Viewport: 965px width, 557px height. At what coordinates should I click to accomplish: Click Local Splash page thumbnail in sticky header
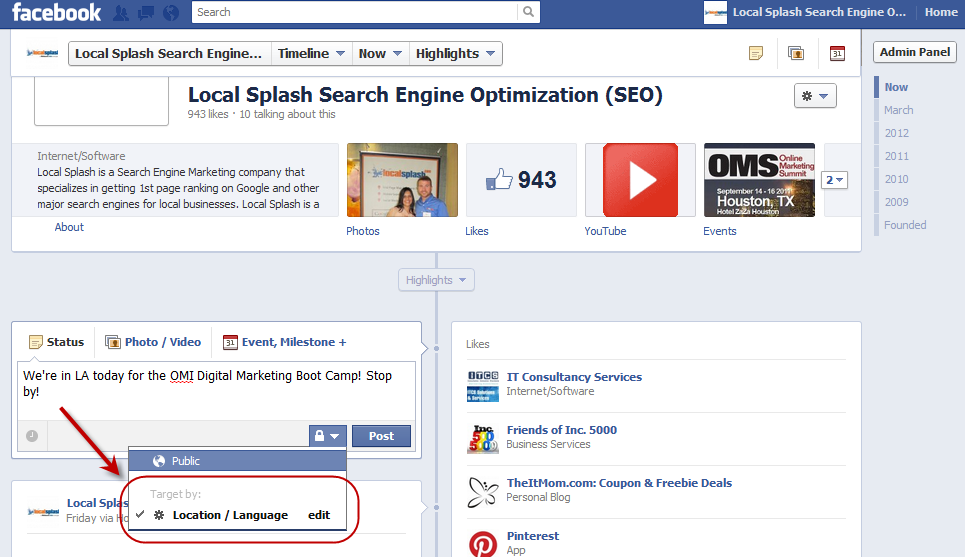[x=42, y=54]
